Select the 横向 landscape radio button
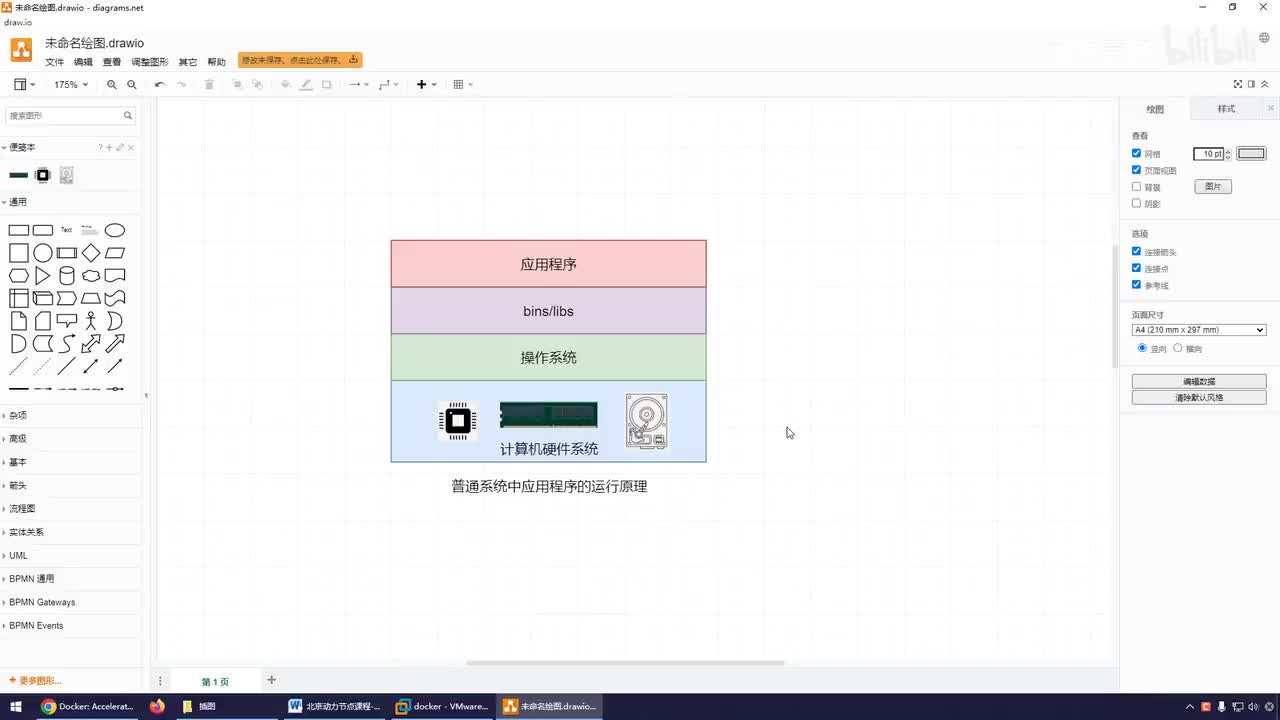The width and height of the screenshot is (1280, 720). point(1177,348)
